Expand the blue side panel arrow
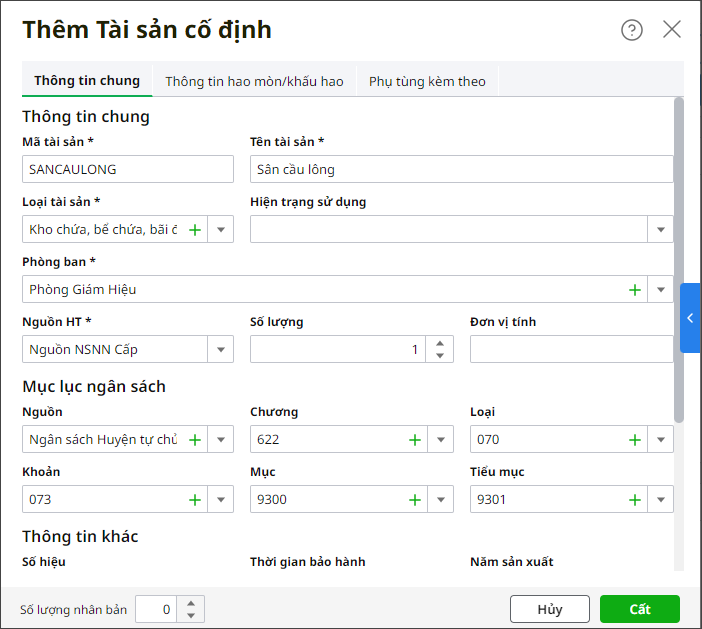Image resolution: width=702 pixels, height=629 pixels. (690, 318)
